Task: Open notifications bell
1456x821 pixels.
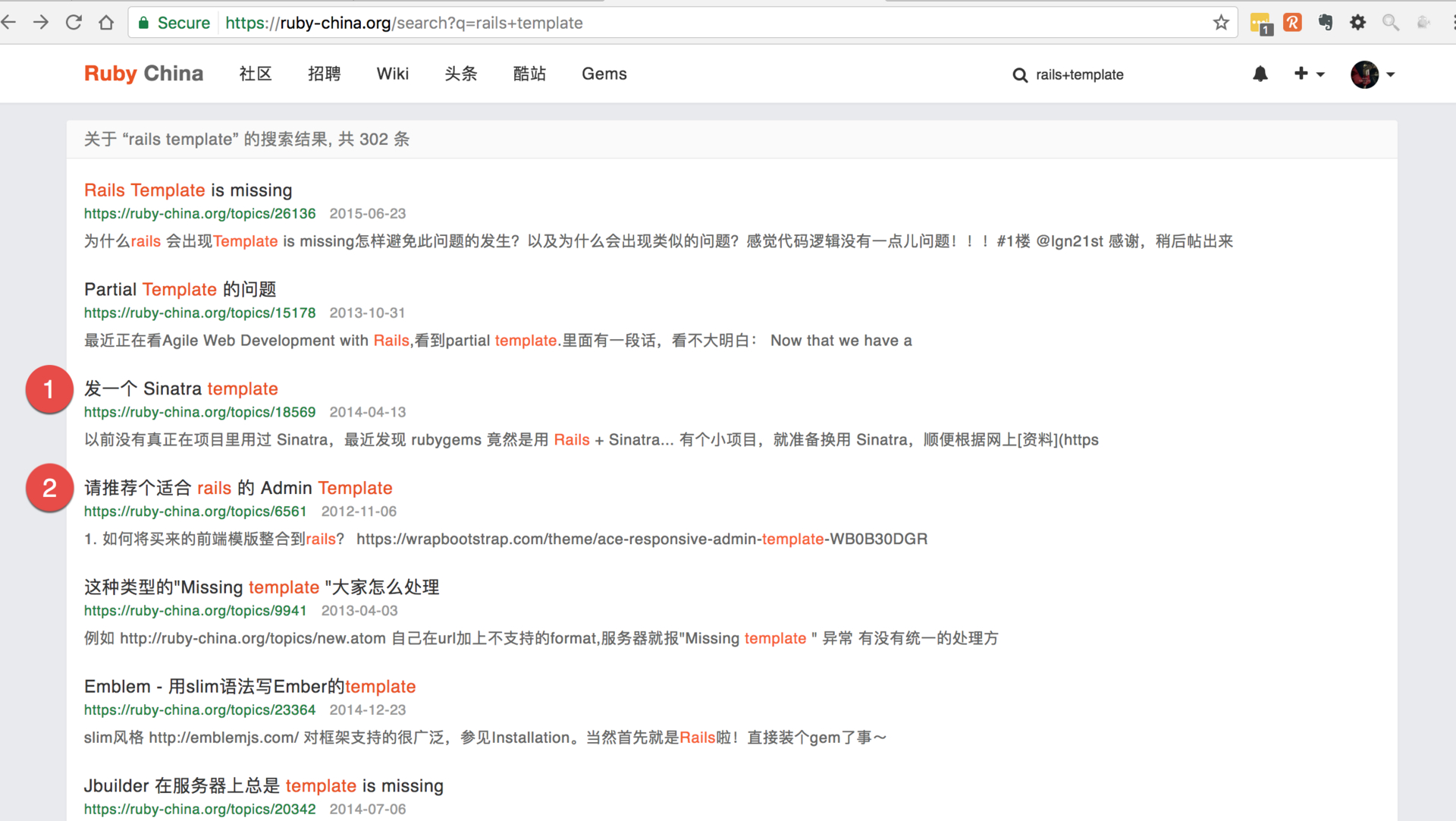Action: [x=1260, y=74]
